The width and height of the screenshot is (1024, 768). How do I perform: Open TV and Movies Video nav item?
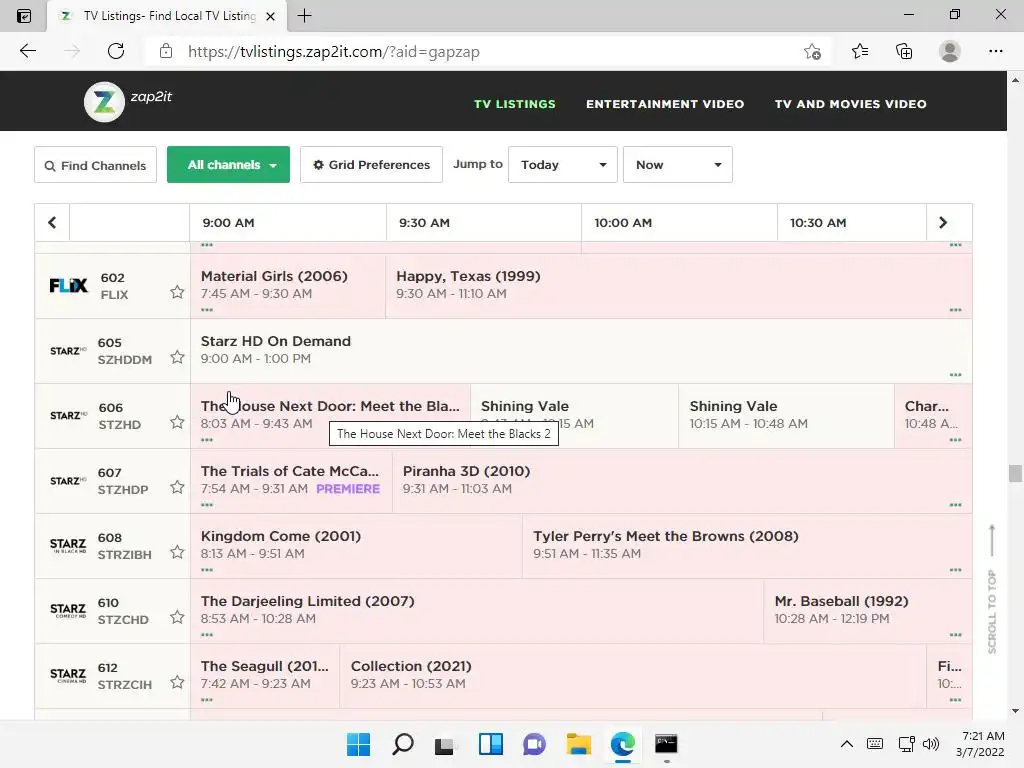[x=850, y=104]
